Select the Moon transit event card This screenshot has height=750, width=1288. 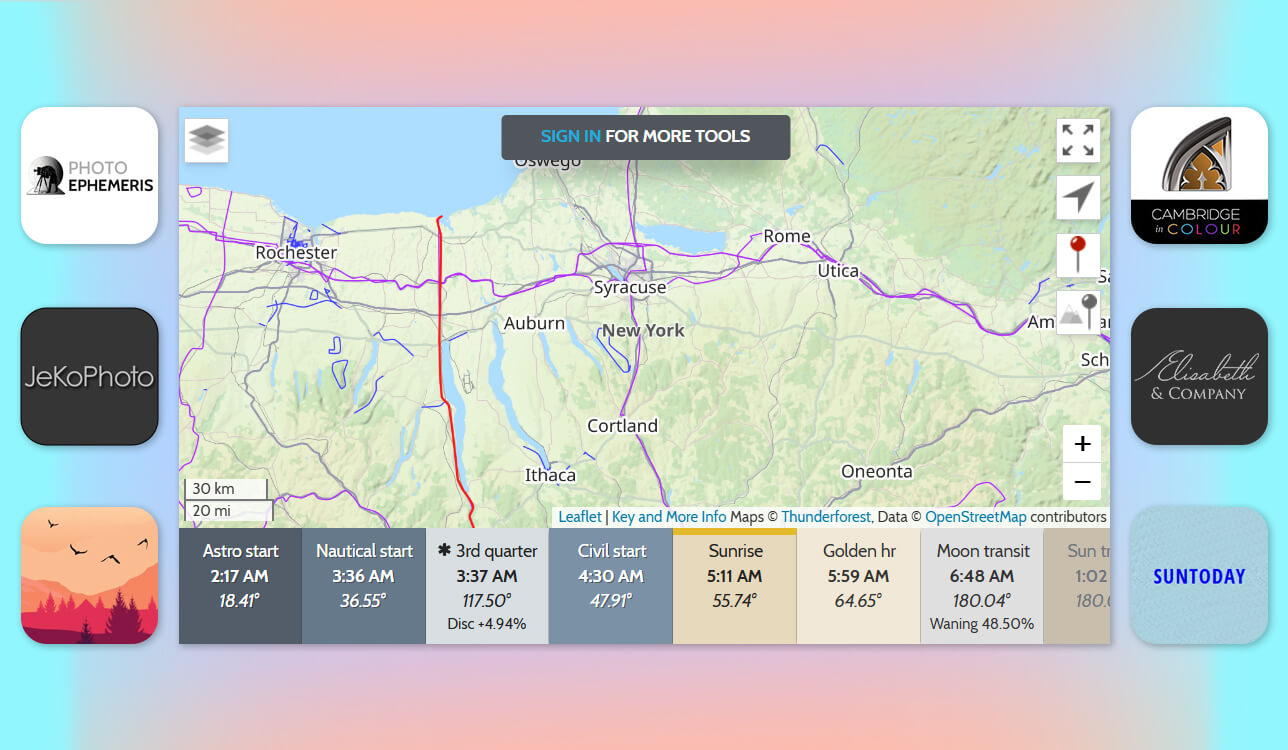(x=982, y=586)
